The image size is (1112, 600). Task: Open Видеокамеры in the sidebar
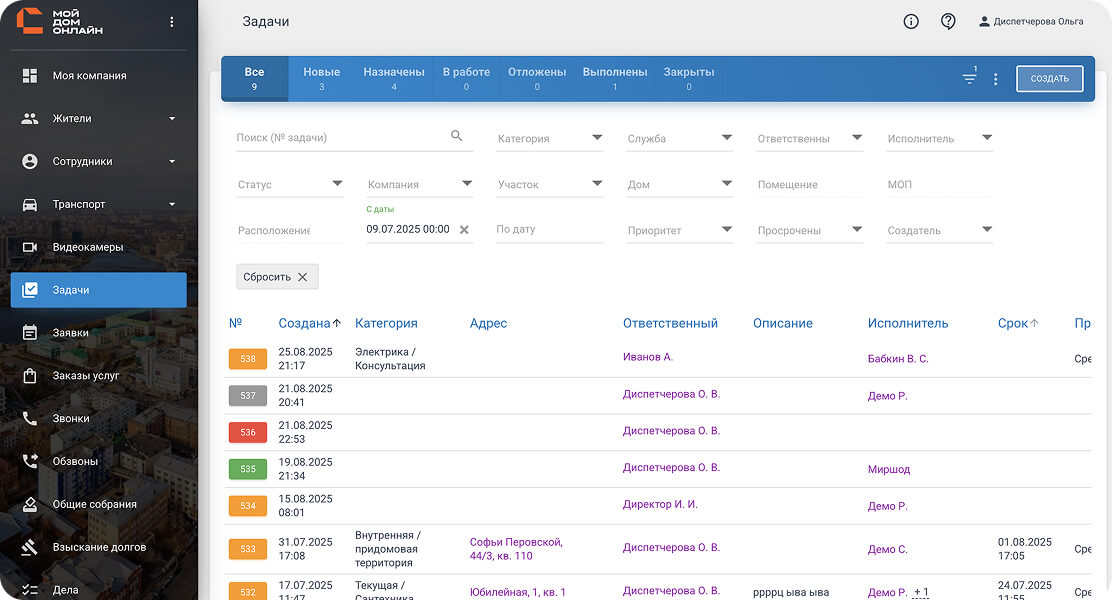(88, 247)
